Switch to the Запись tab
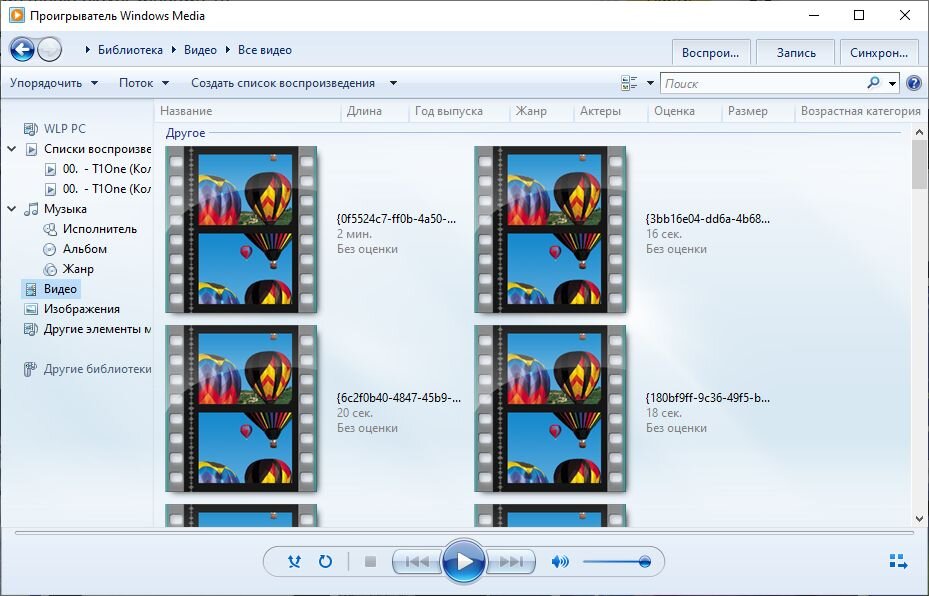Image resolution: width=929 pixels, height=596 pixels. pyautogui.click(x=796, y=53)
